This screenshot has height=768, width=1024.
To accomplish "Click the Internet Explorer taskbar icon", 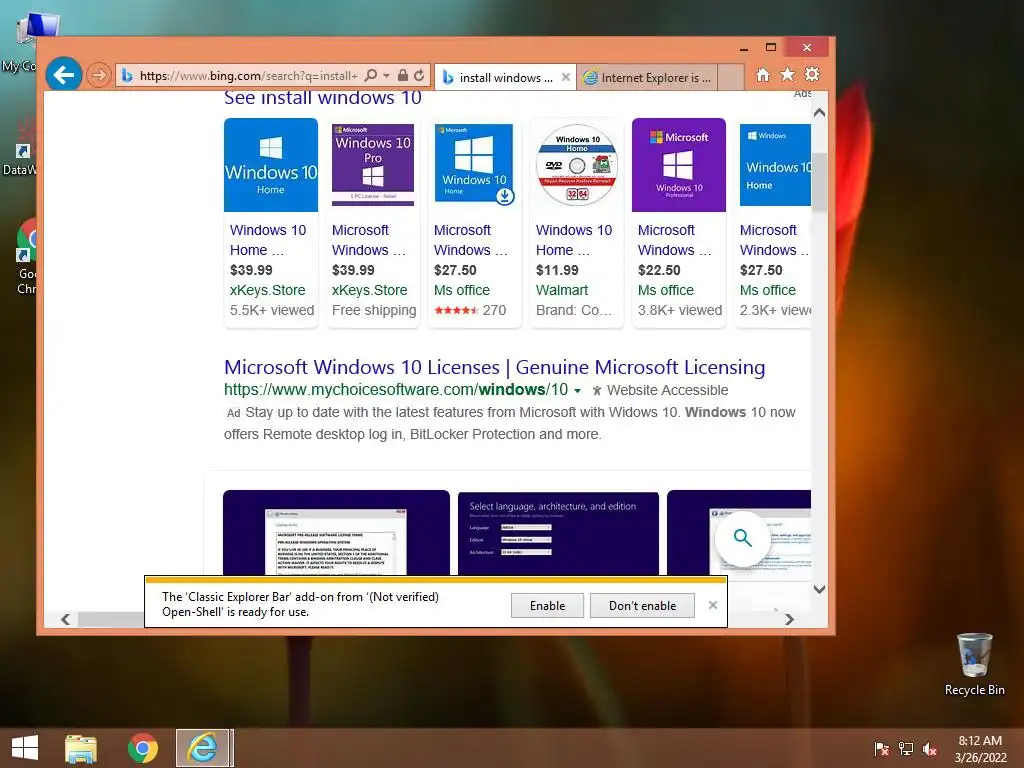I will click(x=202, y=748).
